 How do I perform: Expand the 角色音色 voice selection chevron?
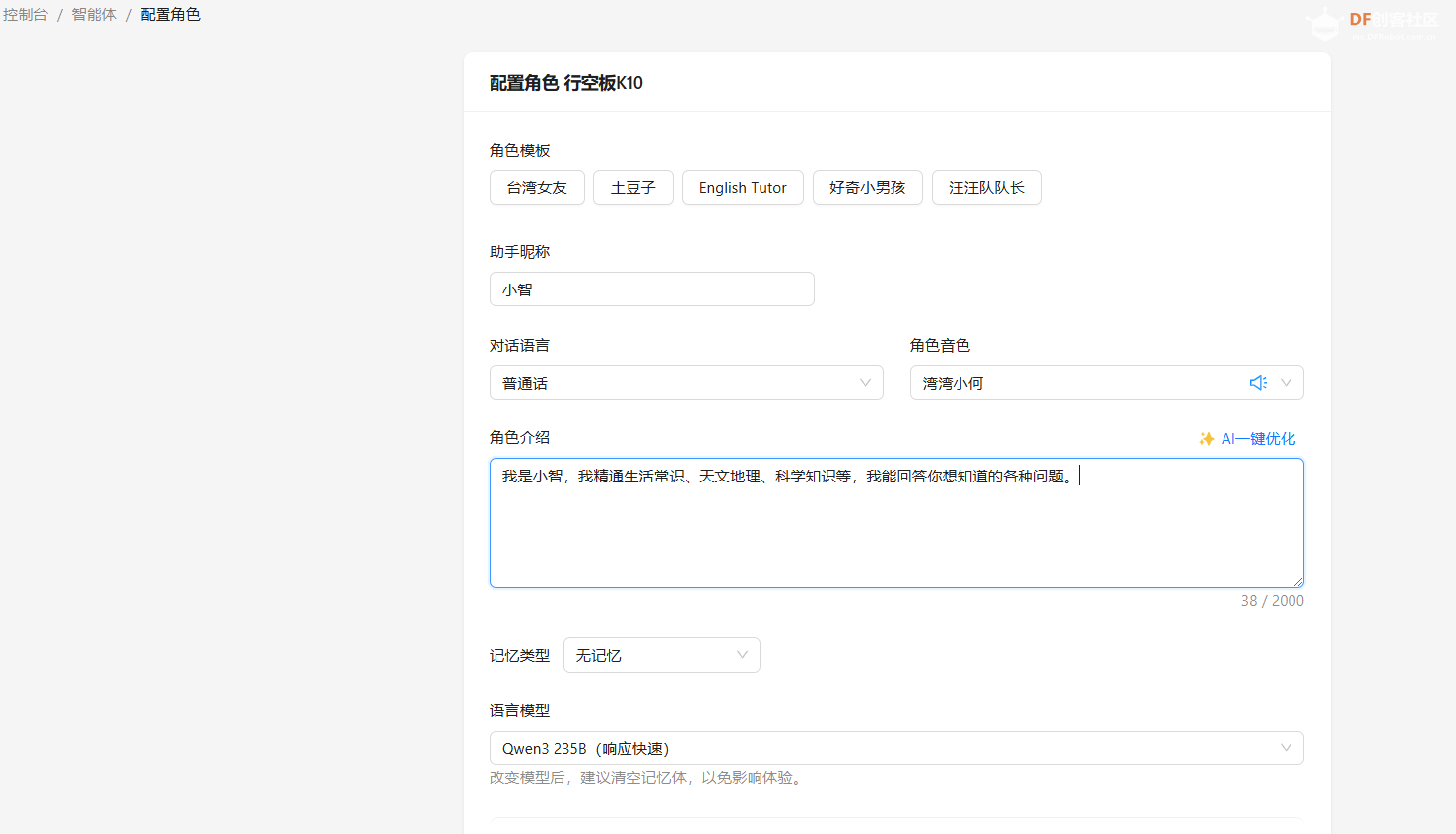1286,382
